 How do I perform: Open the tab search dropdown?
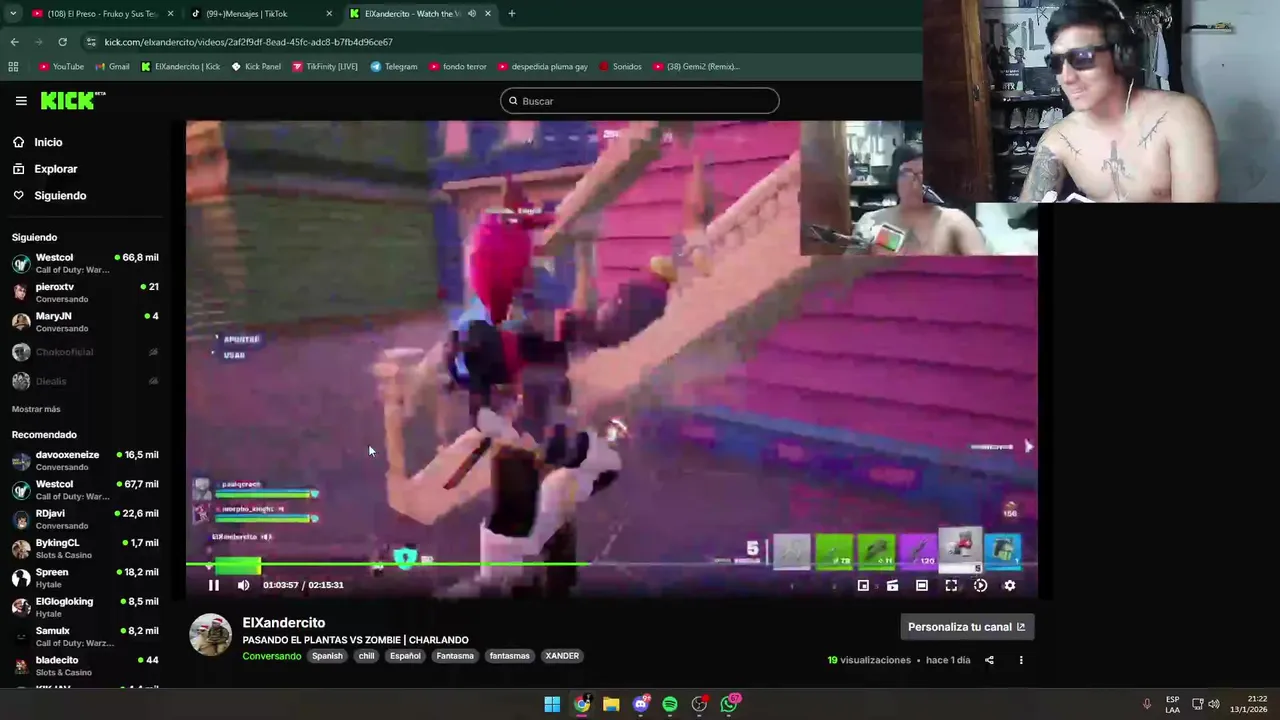[13, 14]
